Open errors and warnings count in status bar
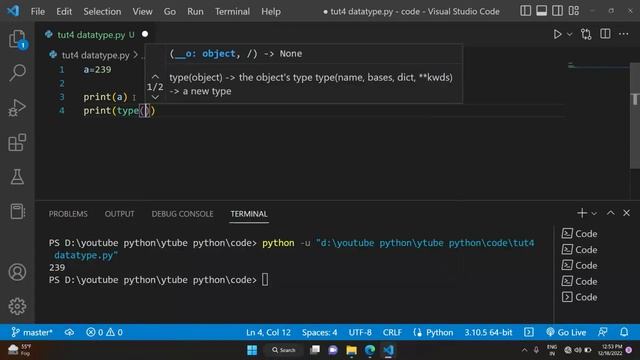 click(x=104, y=332)
